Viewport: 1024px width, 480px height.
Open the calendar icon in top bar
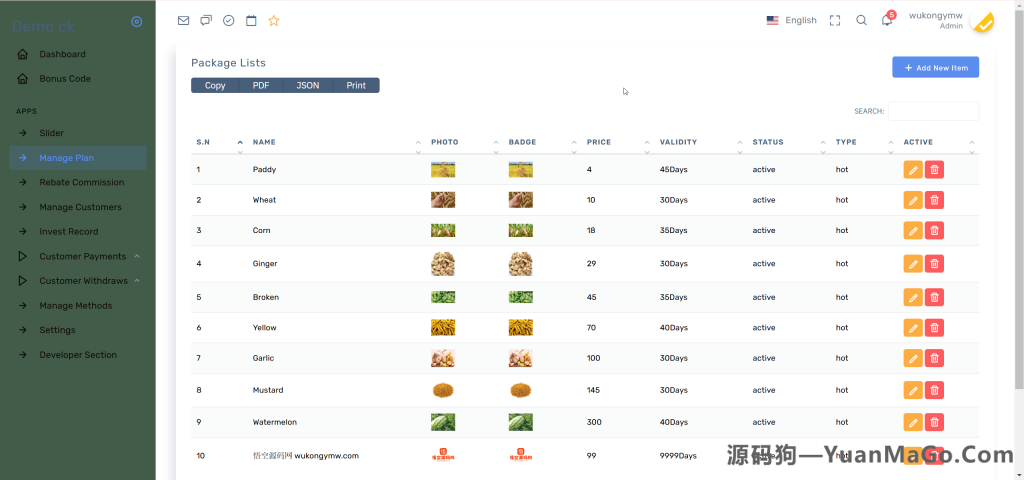point(251,20)
